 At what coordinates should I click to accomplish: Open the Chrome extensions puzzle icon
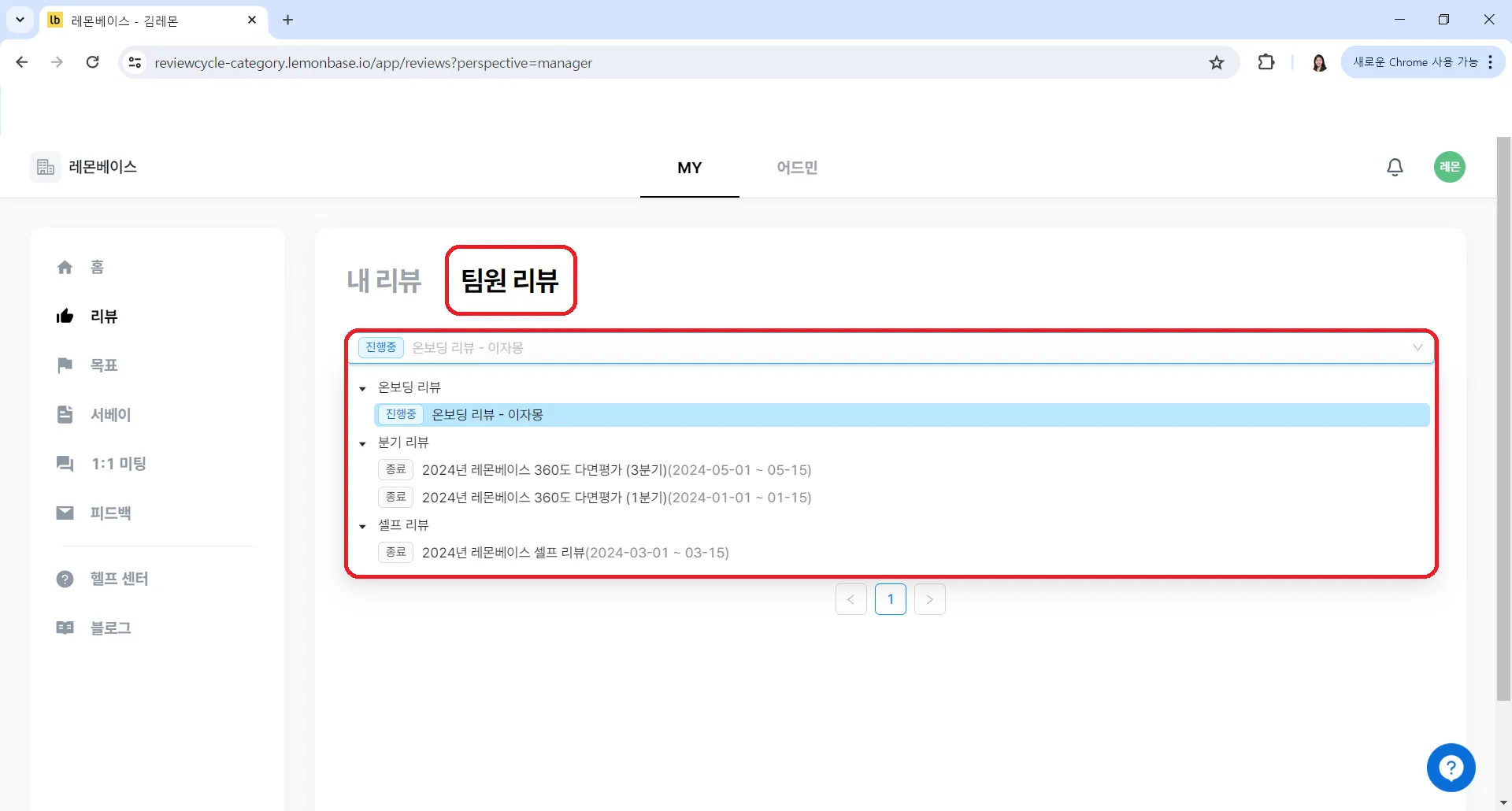[1266, 62]
